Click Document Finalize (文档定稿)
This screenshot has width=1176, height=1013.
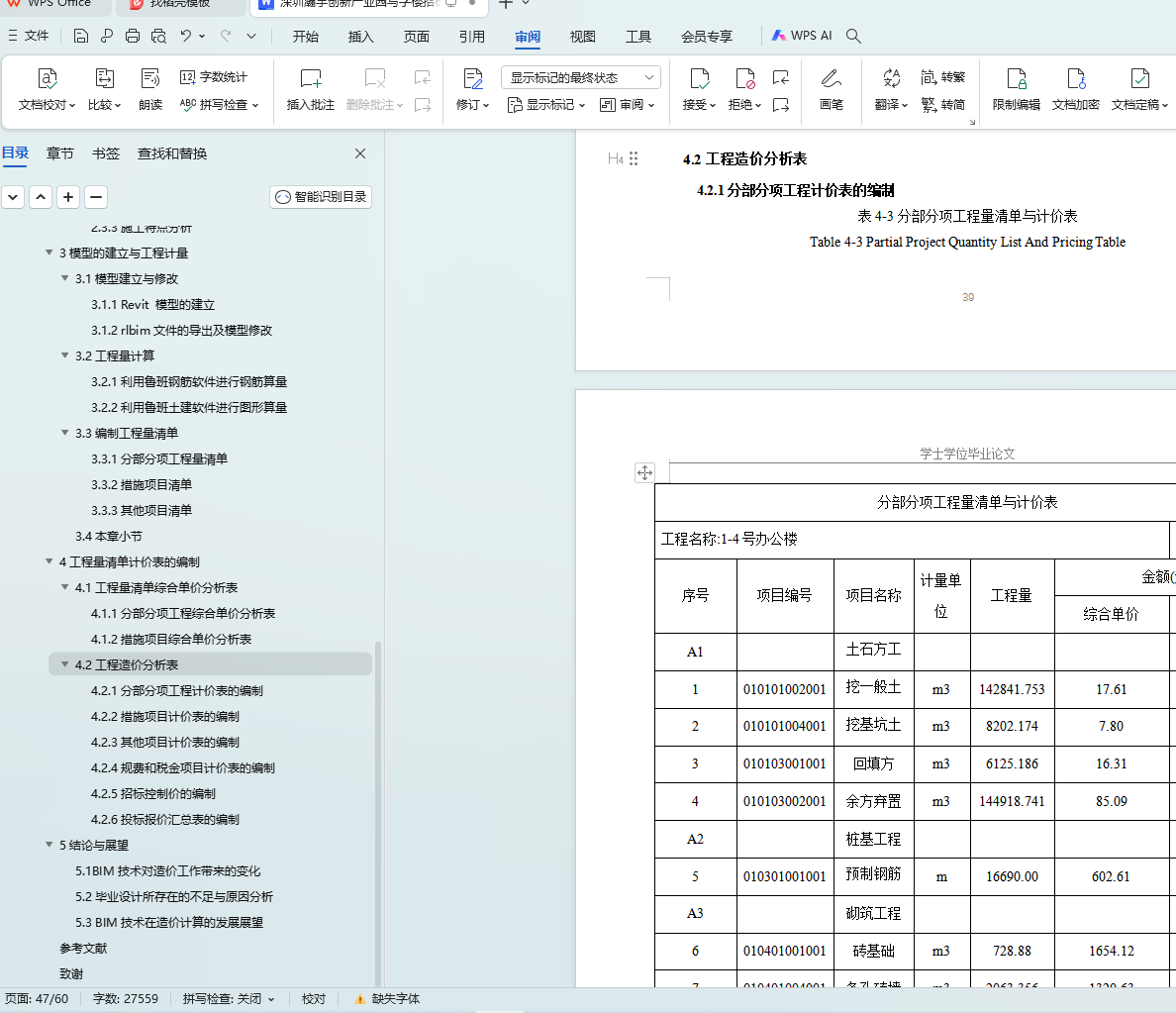pyautogui.click(x=1139, y=78)
